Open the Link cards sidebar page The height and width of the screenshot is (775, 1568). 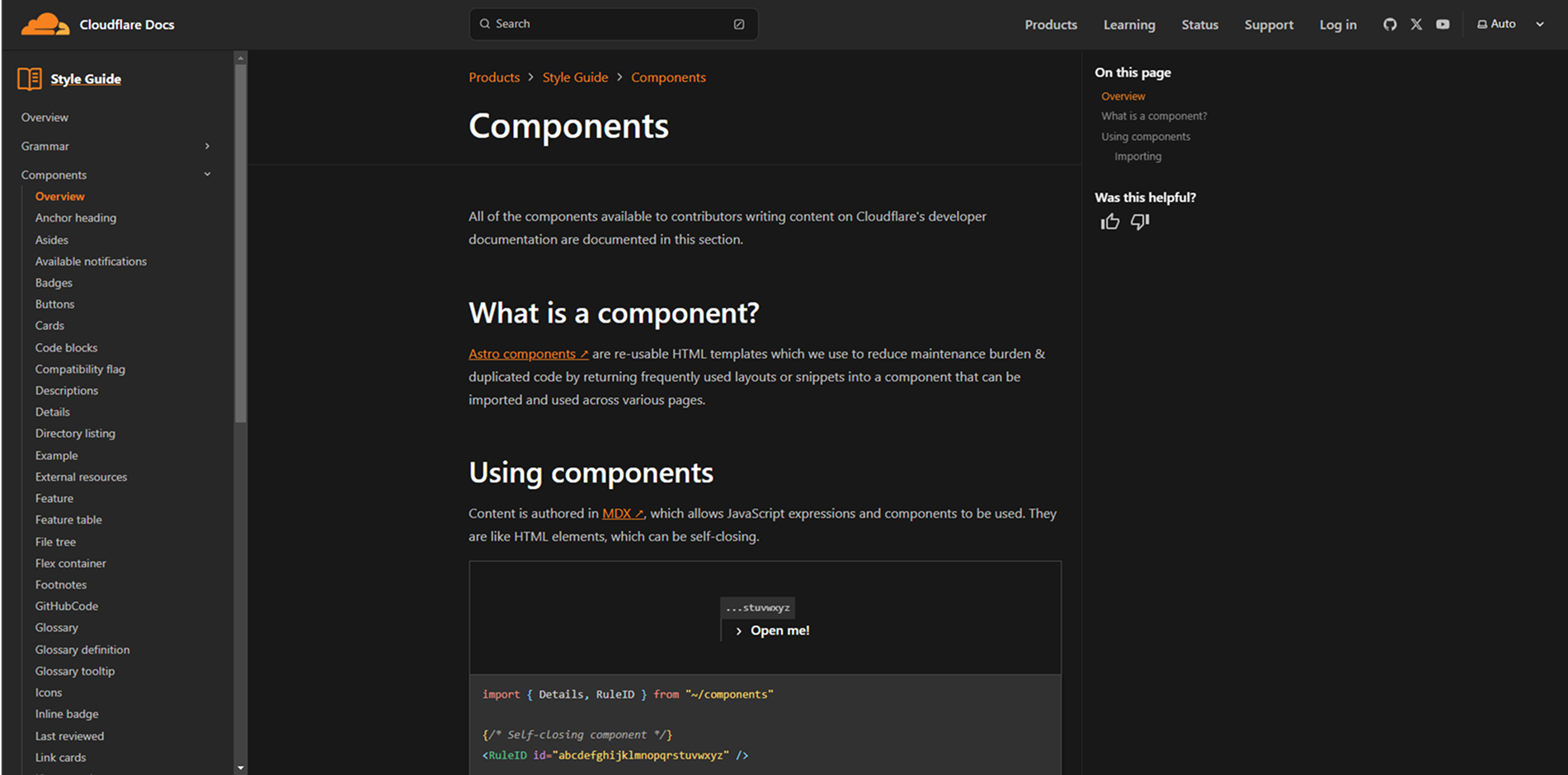60,759
